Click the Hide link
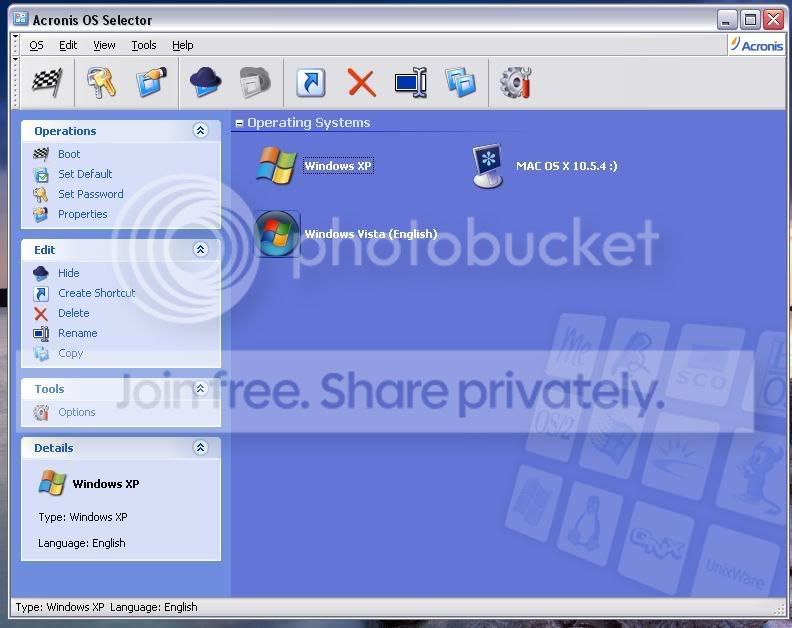This screenshot has height=628, width=792. pyautogui.click(x=69, y=273)
